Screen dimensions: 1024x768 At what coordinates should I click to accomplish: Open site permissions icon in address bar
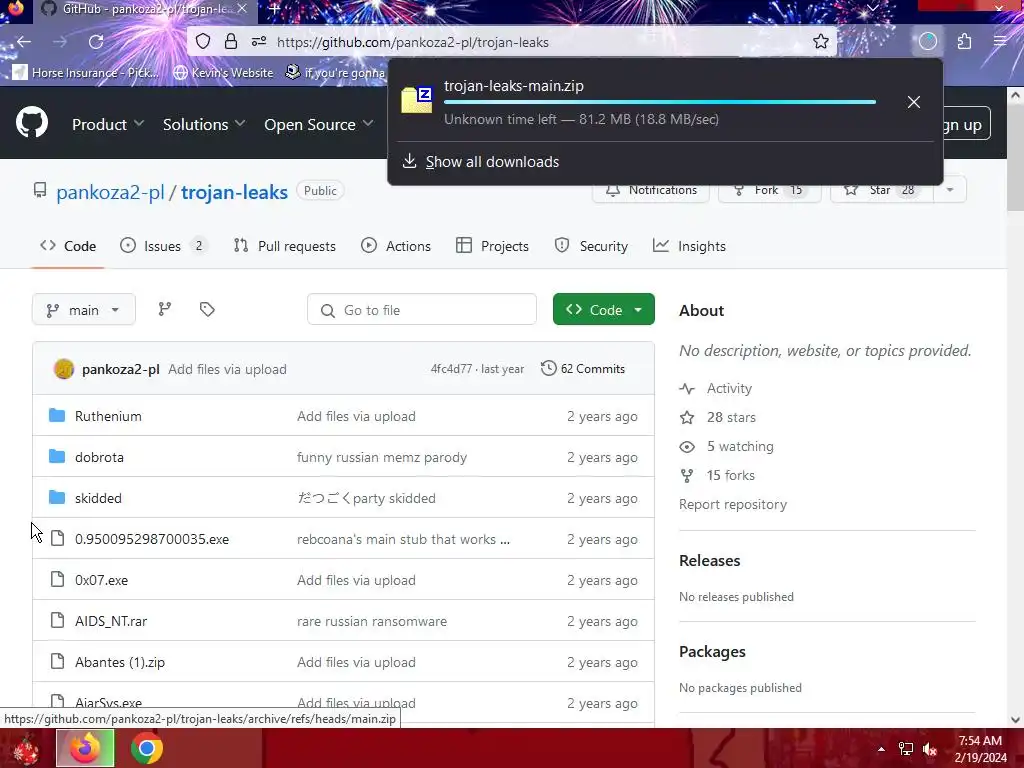coord(259,42)
